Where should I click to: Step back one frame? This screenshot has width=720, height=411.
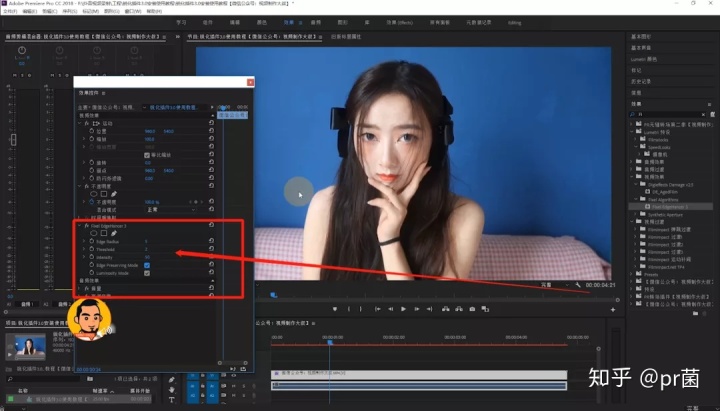tap(390, 309)
